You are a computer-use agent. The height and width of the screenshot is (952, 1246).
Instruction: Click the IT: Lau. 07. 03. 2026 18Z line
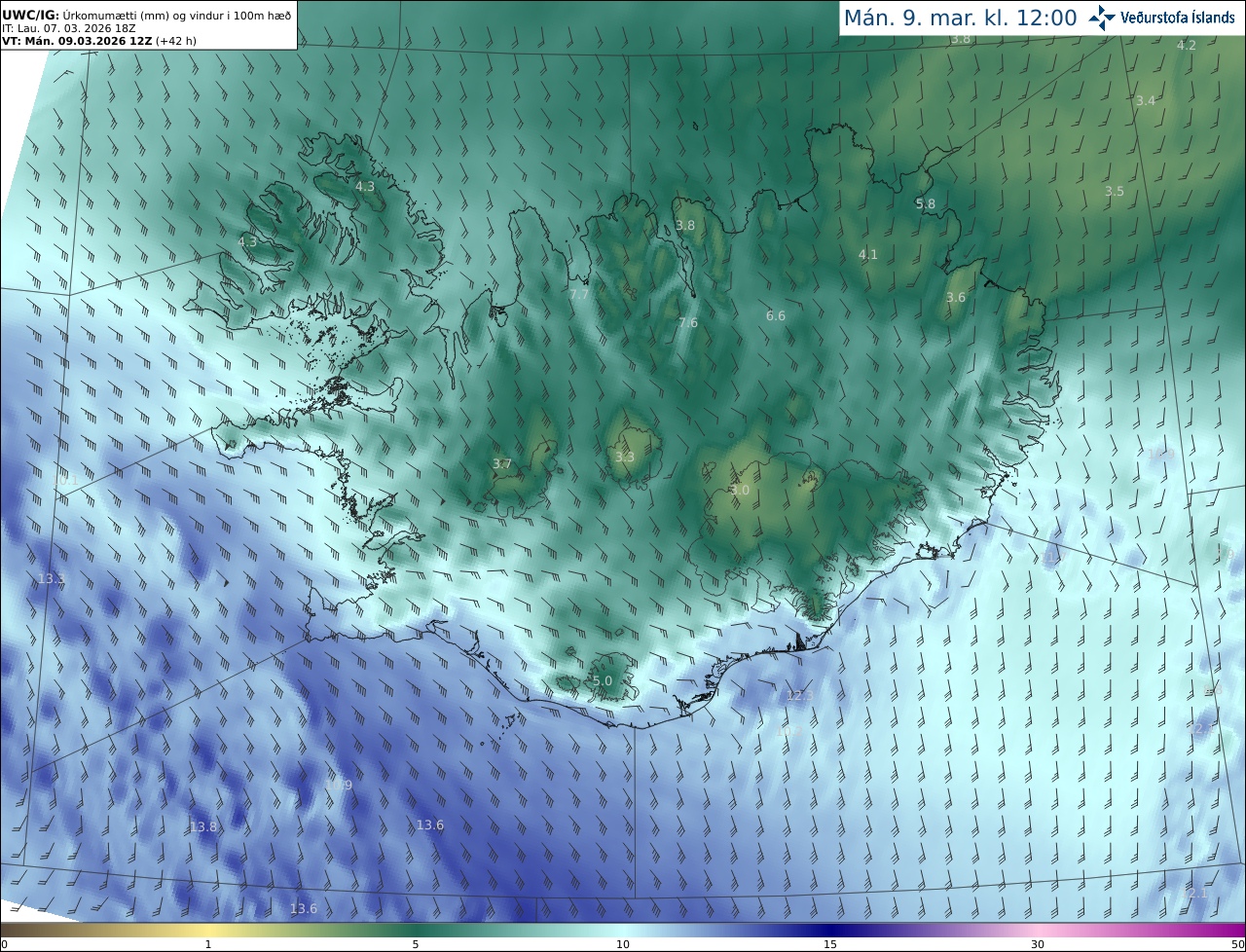click(x=68, y=28)
